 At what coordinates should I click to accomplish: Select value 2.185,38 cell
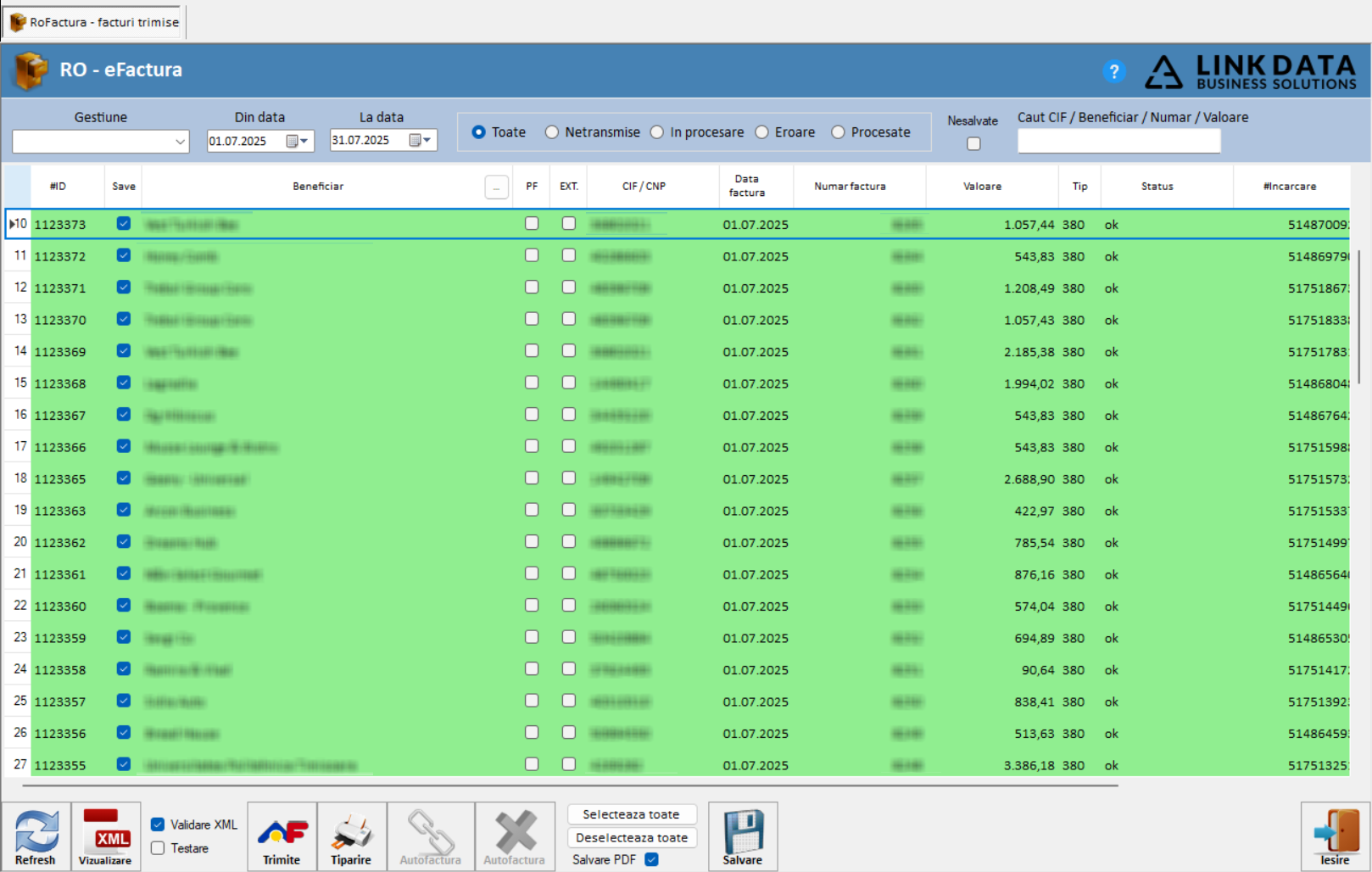(x=992, y=352)
